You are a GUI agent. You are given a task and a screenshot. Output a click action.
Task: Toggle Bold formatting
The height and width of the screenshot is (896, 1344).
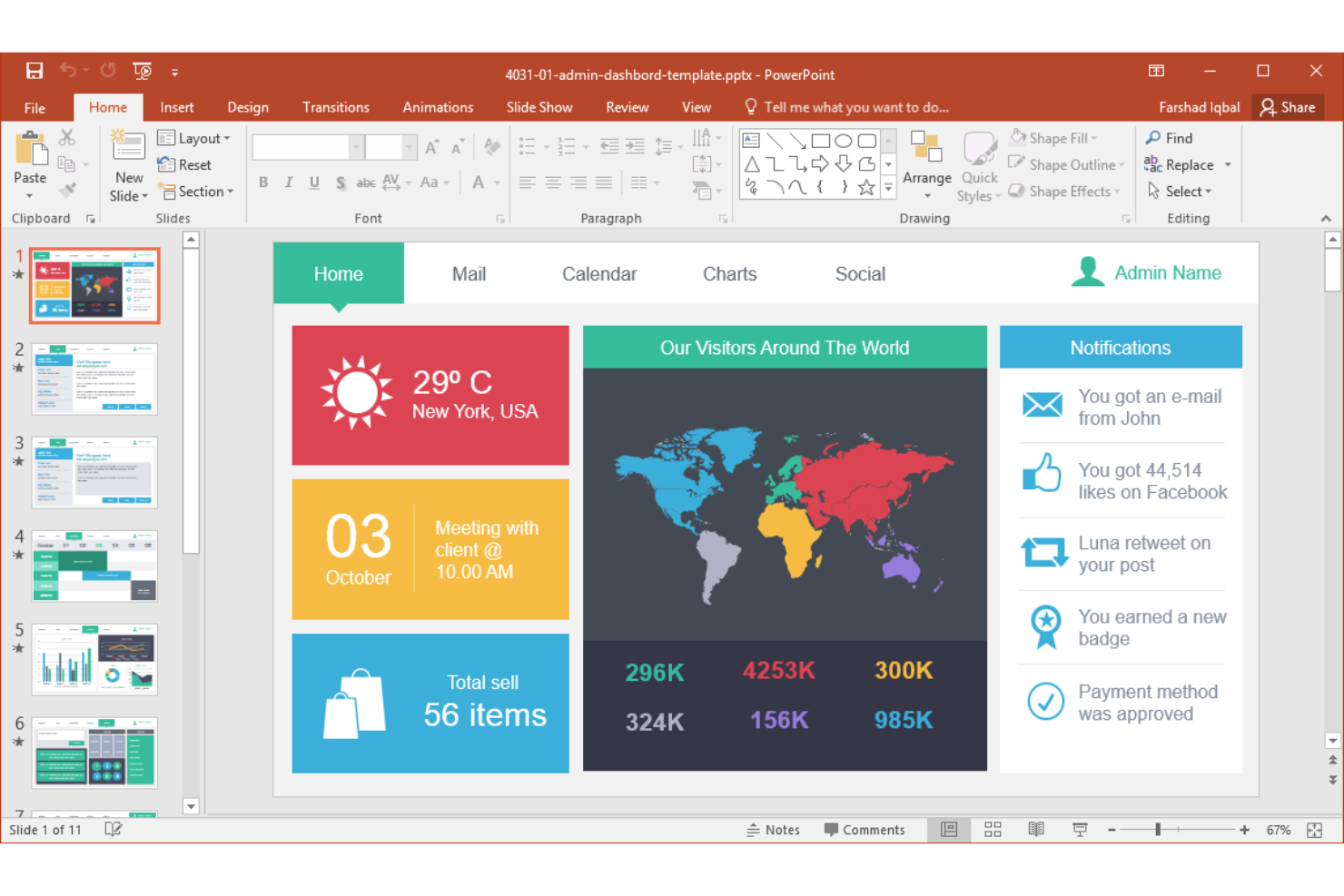point(262,182)
